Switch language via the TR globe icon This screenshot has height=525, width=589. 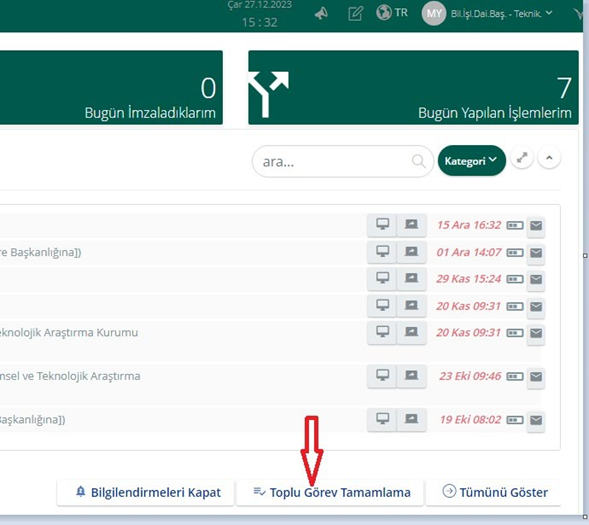(392, 13)
